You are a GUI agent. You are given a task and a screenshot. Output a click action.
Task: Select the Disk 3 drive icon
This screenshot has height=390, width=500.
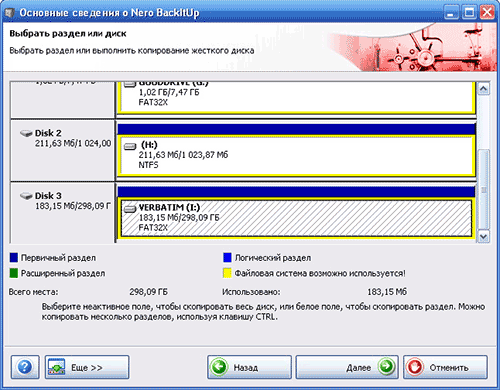26,196
